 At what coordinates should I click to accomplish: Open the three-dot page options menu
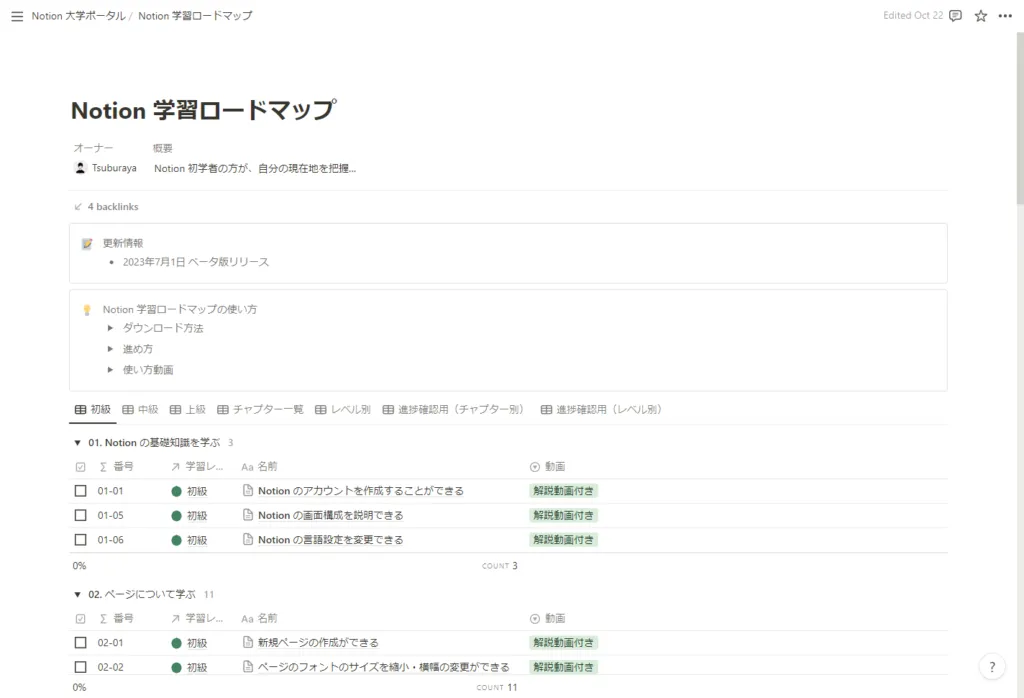(x=1005, y=16)
